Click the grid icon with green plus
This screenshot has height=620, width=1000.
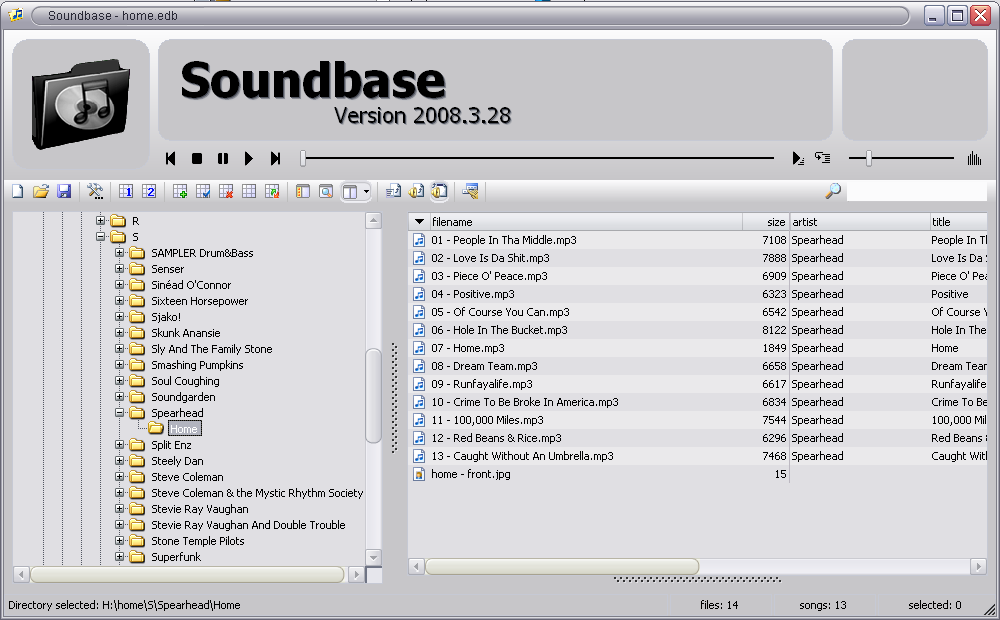[180, 191]
